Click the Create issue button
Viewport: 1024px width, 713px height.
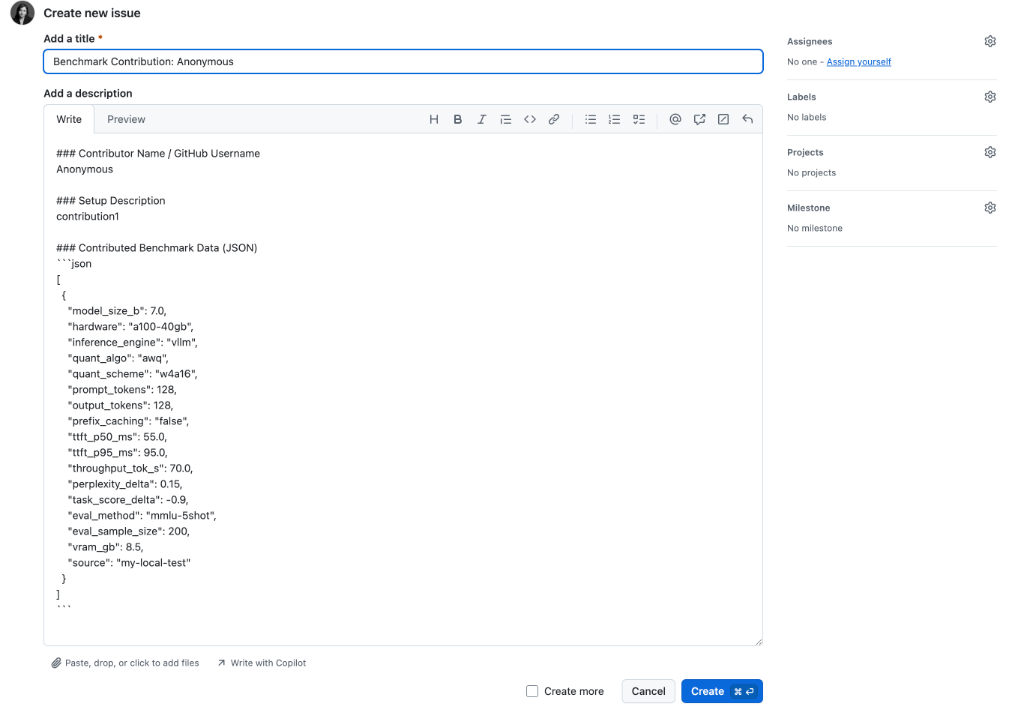tap(722, 691)
